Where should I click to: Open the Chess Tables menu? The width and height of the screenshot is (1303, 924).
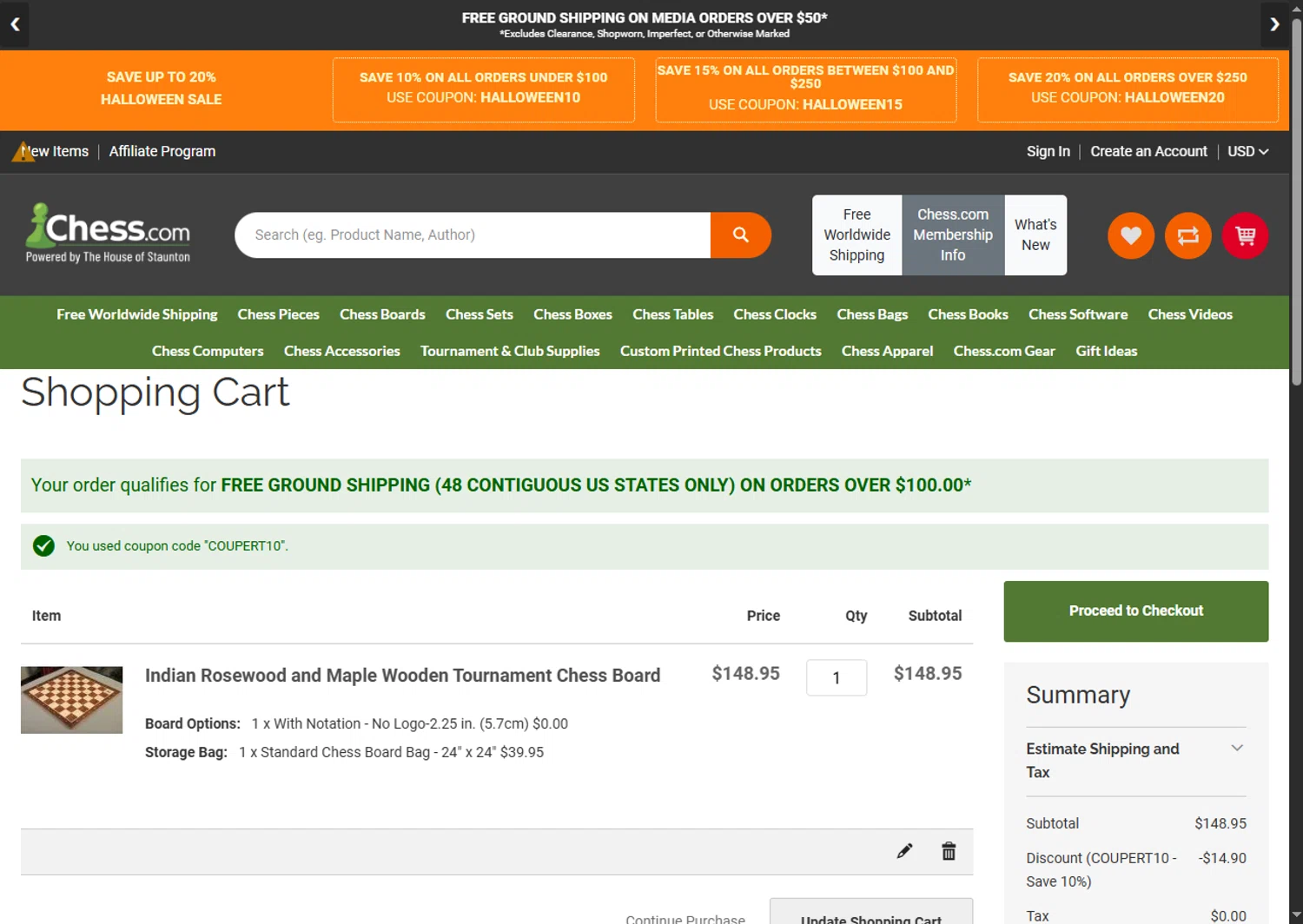pos(672,314)
